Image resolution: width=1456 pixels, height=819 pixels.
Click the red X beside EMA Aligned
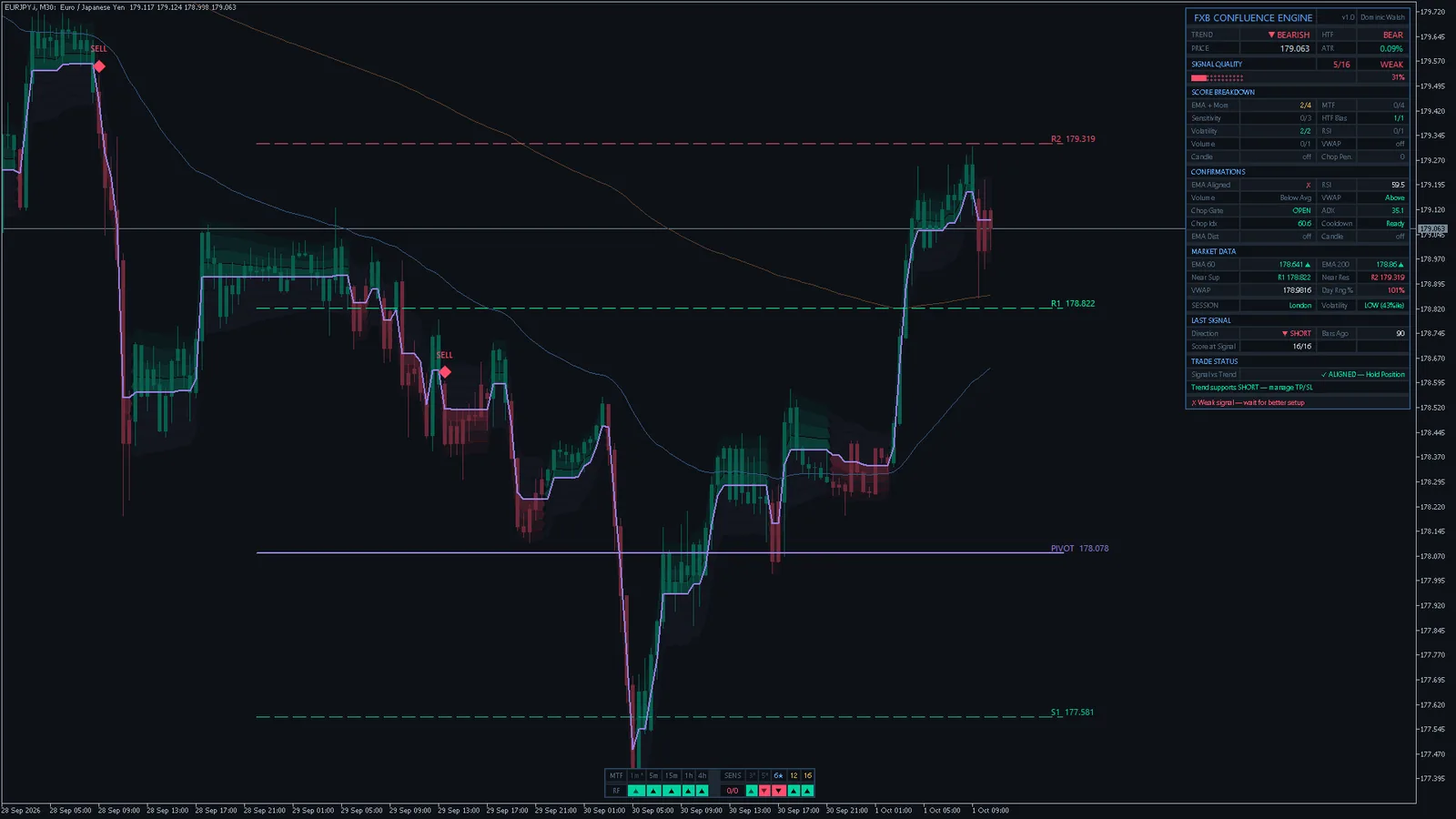point(1309,185)
